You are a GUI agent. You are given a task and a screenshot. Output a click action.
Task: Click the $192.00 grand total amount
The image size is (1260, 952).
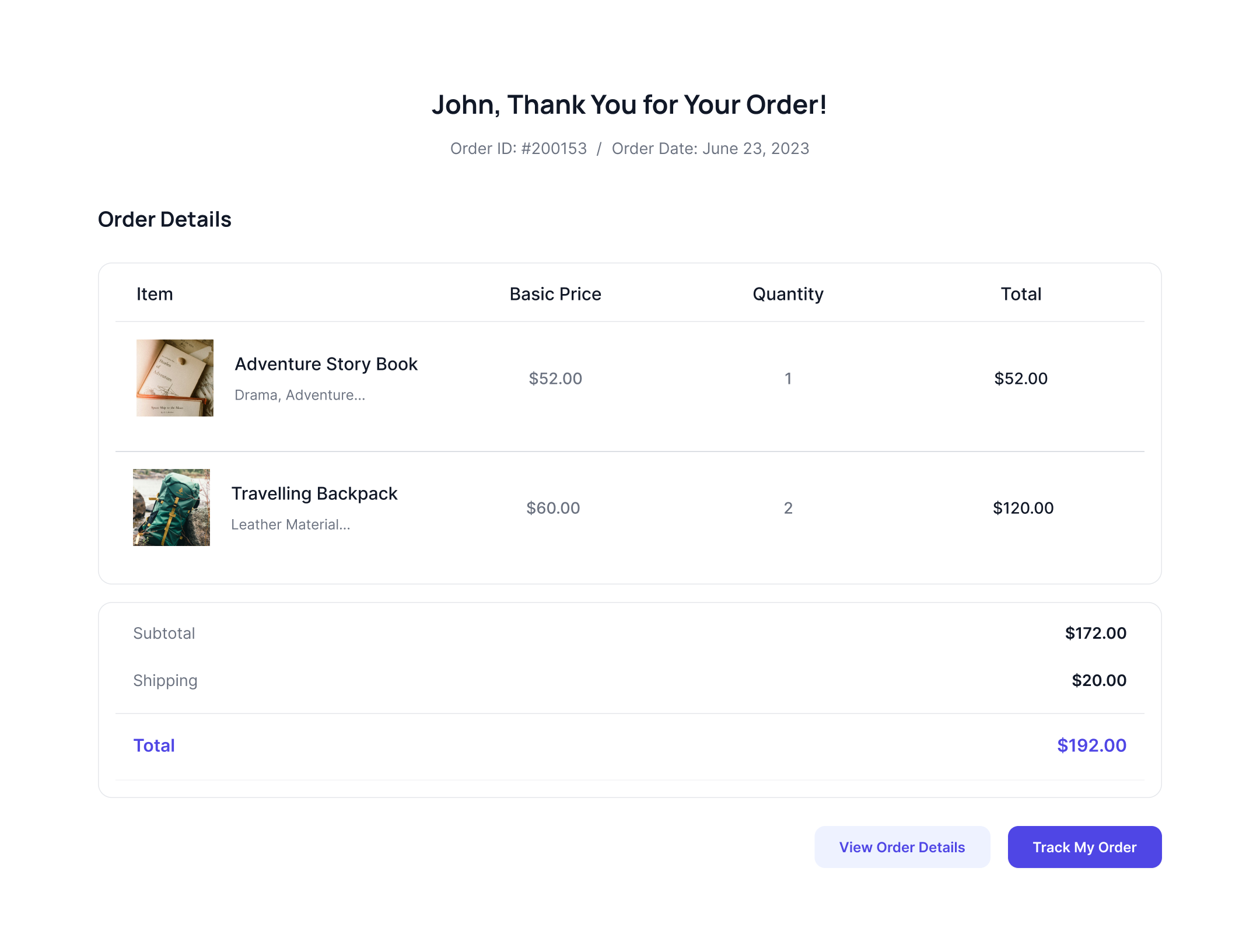[x=1091, y=745]
